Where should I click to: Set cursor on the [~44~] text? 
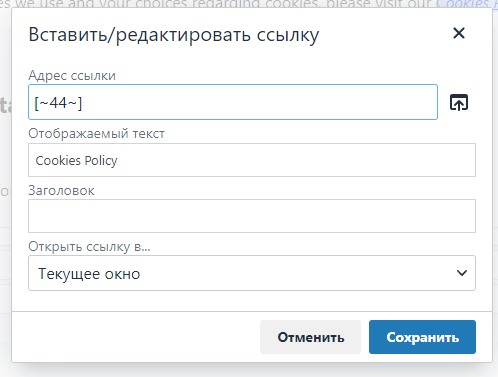tap(58, 103)
